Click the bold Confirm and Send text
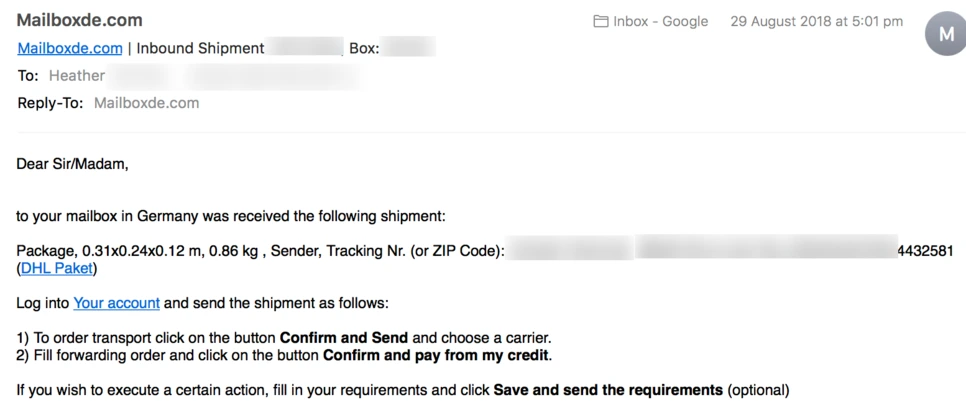The height and width of the screenshot is (405, 966). pos(344,338)
